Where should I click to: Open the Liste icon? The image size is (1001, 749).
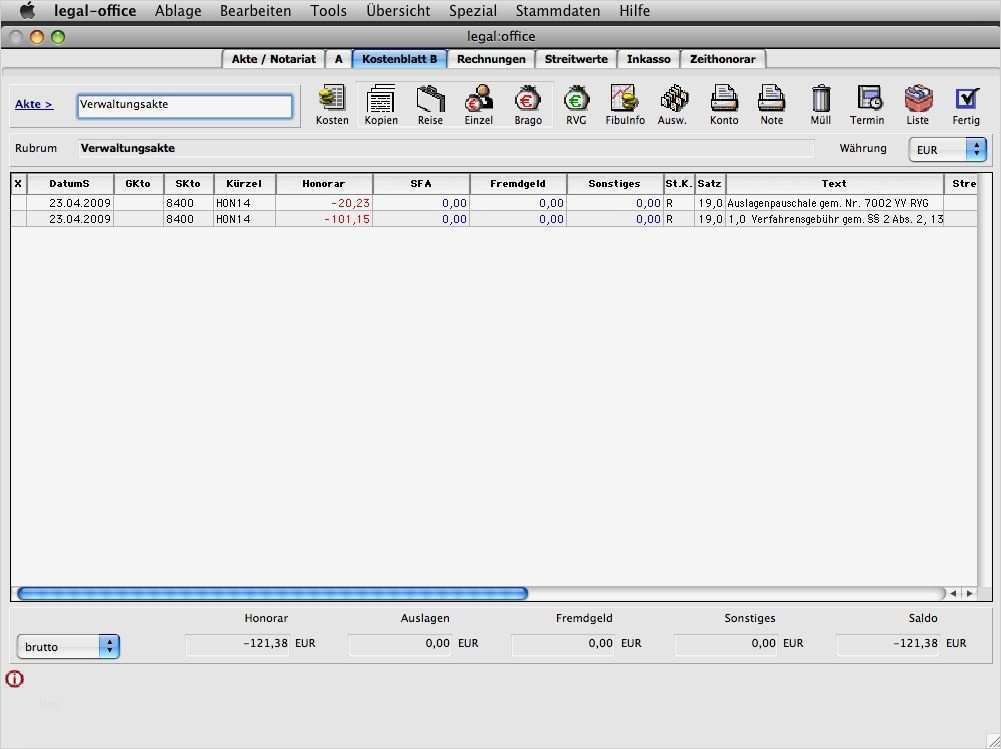coord(918,105)
